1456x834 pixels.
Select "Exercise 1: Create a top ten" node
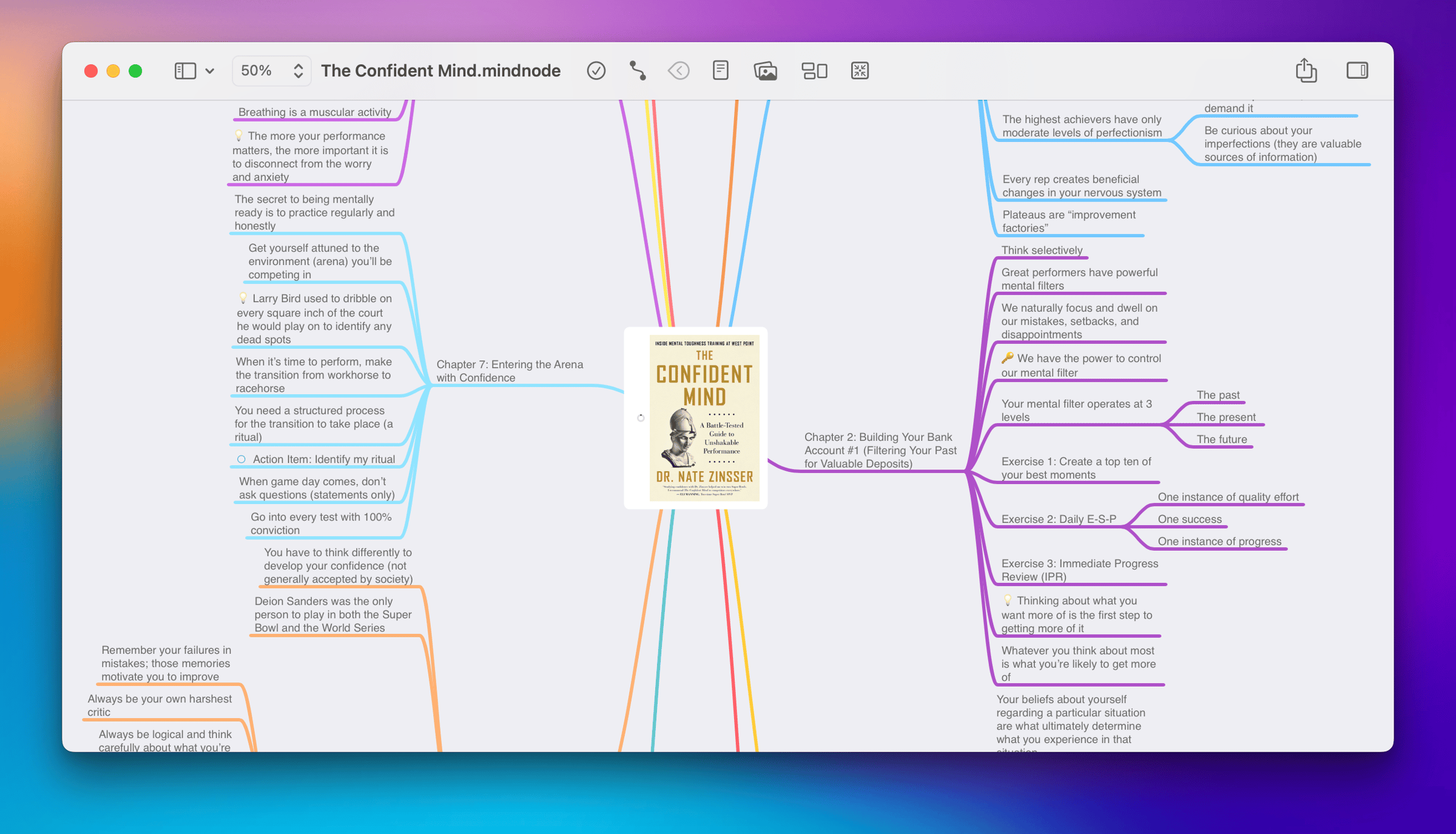1076,468
